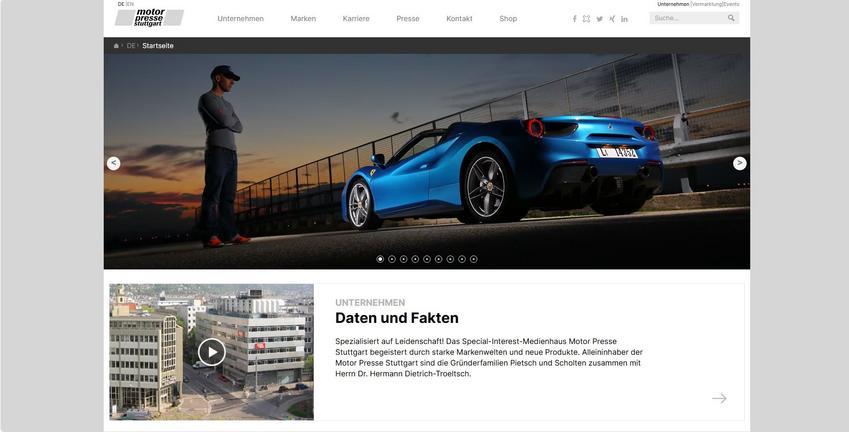849x432 pixels.
Task: Open the Shop menu item
Action: point(508,18)
